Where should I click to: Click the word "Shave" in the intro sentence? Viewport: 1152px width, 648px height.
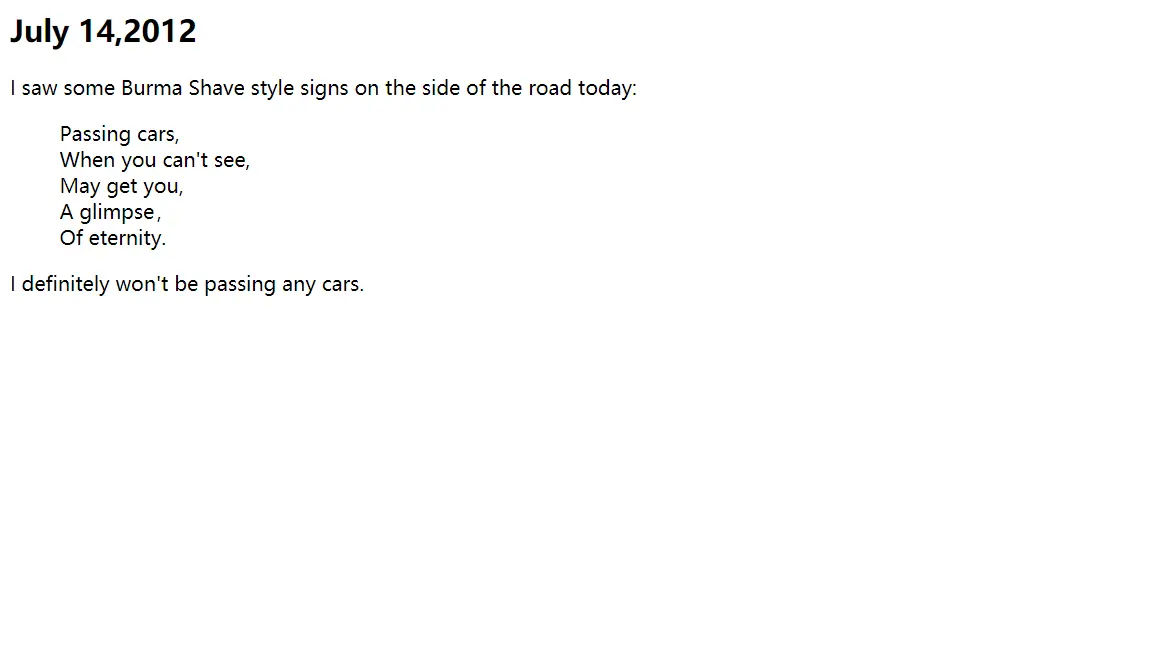[216, 88]
